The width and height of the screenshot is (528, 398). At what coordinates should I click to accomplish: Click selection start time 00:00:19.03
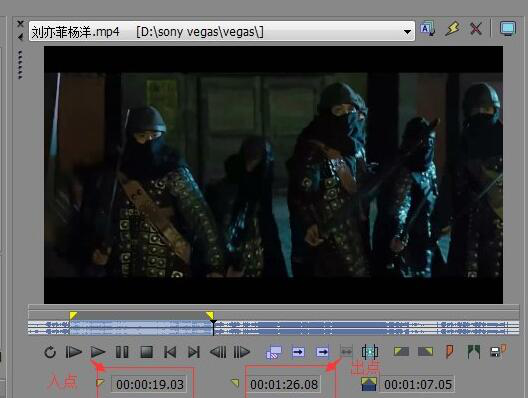(150, 384)
